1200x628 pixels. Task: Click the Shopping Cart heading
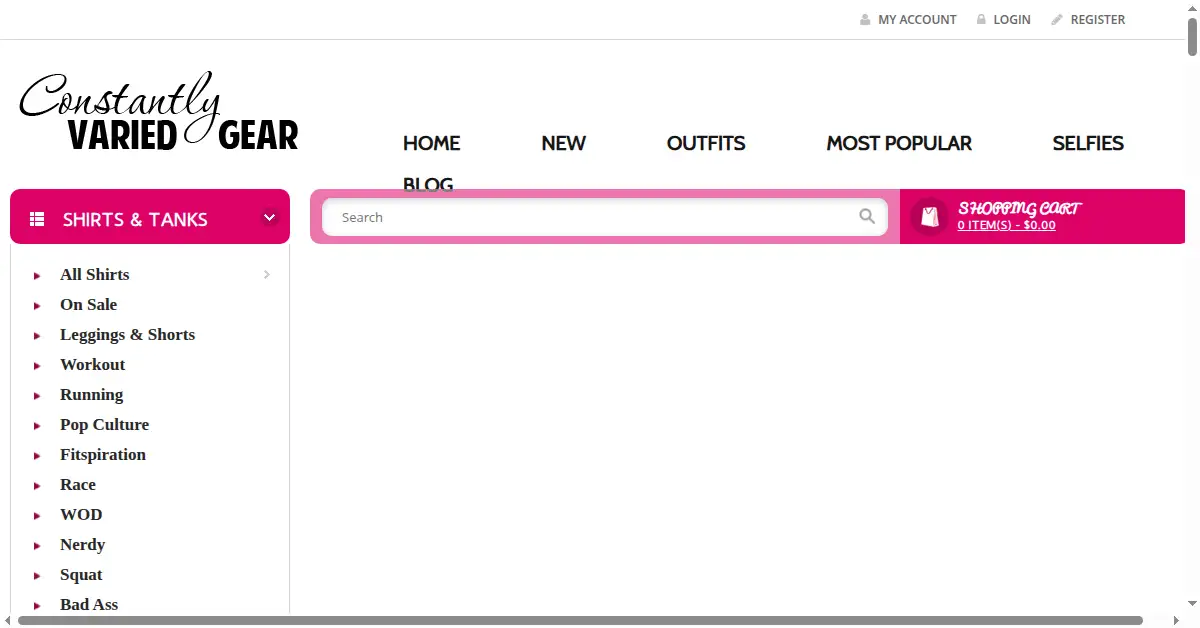click(1019, 208)
